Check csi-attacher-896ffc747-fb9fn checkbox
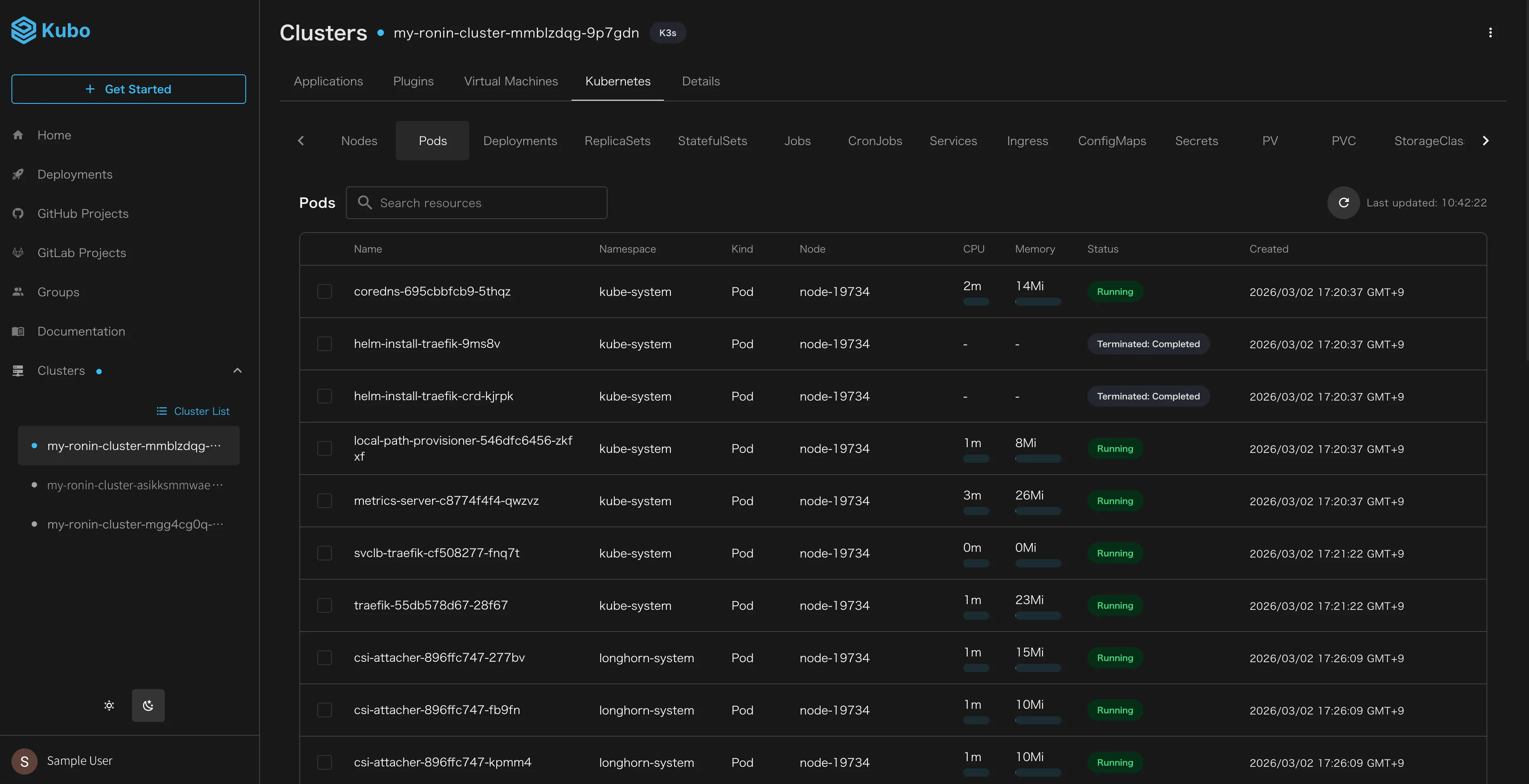The width and height of the screenshot is (1529, 784). pos(325,710)
